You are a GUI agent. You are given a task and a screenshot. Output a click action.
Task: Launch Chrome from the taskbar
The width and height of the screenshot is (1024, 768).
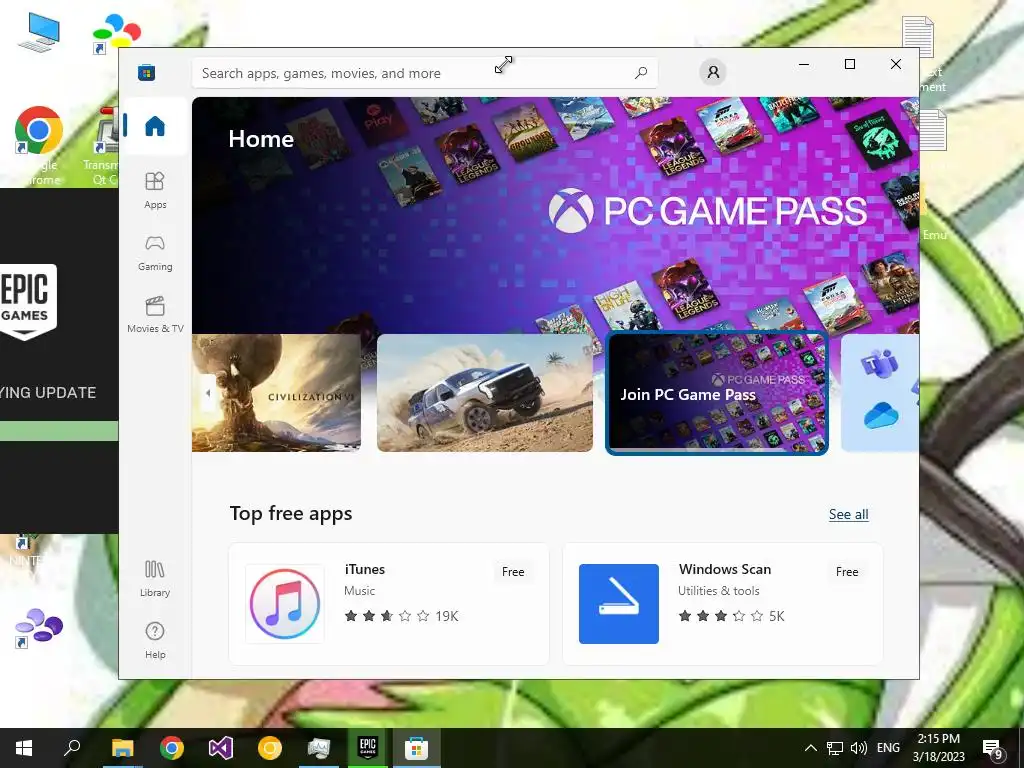pyautogui.click(x=171, y=748)
